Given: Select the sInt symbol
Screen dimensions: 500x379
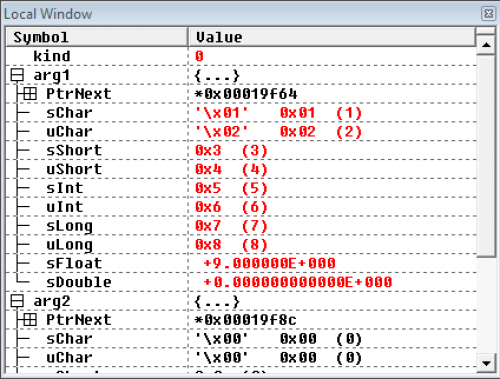Looking at the screenshot, I should point(65,188).
